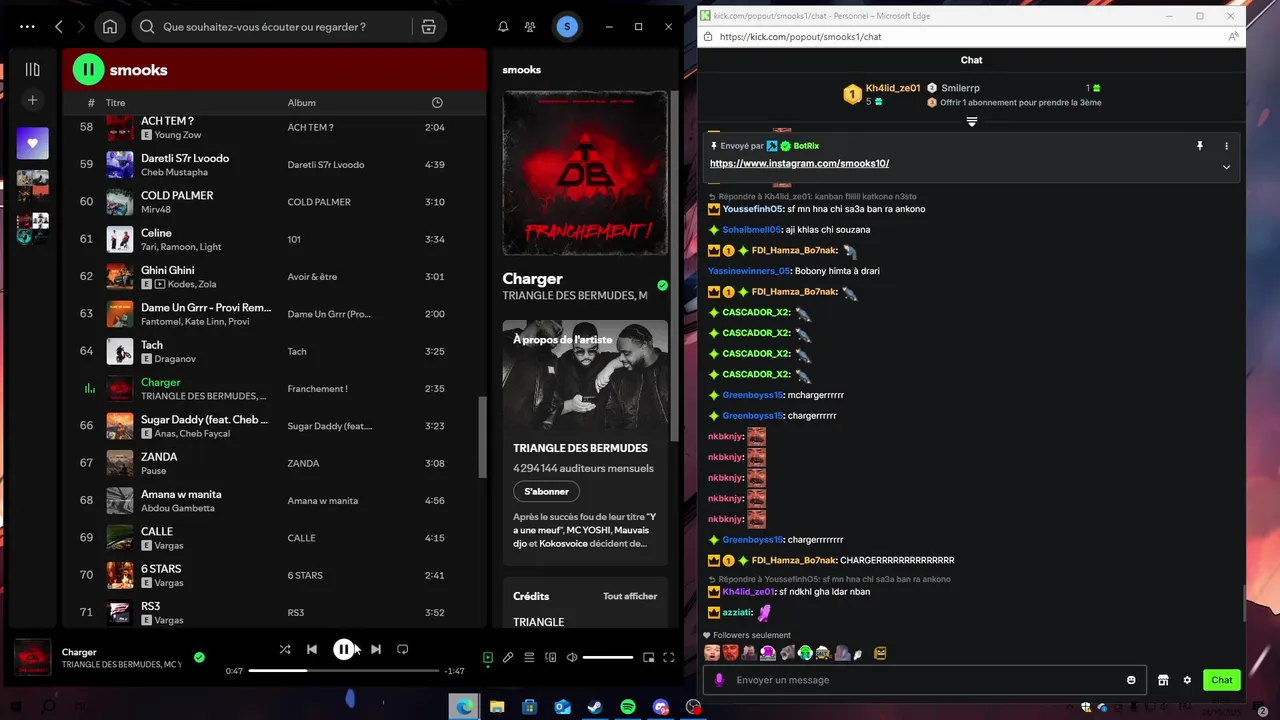
Task: Adjust the Spotify volume slider
Action: pyautogui.click(x=608, y=657)
